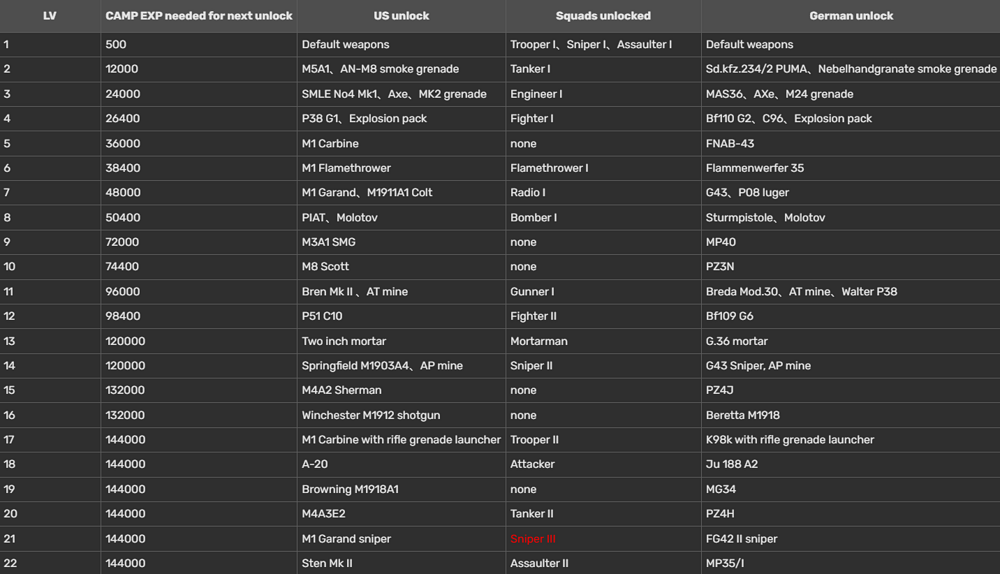Select the M1 Carbine cell in row 5
This screenshot has height=574, width=1000.
coord(401,144)
